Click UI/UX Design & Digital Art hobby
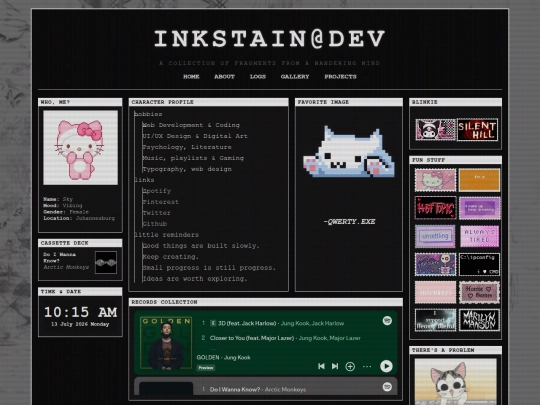The width and height of the screenshot is (540, 405). pos(195,136)
